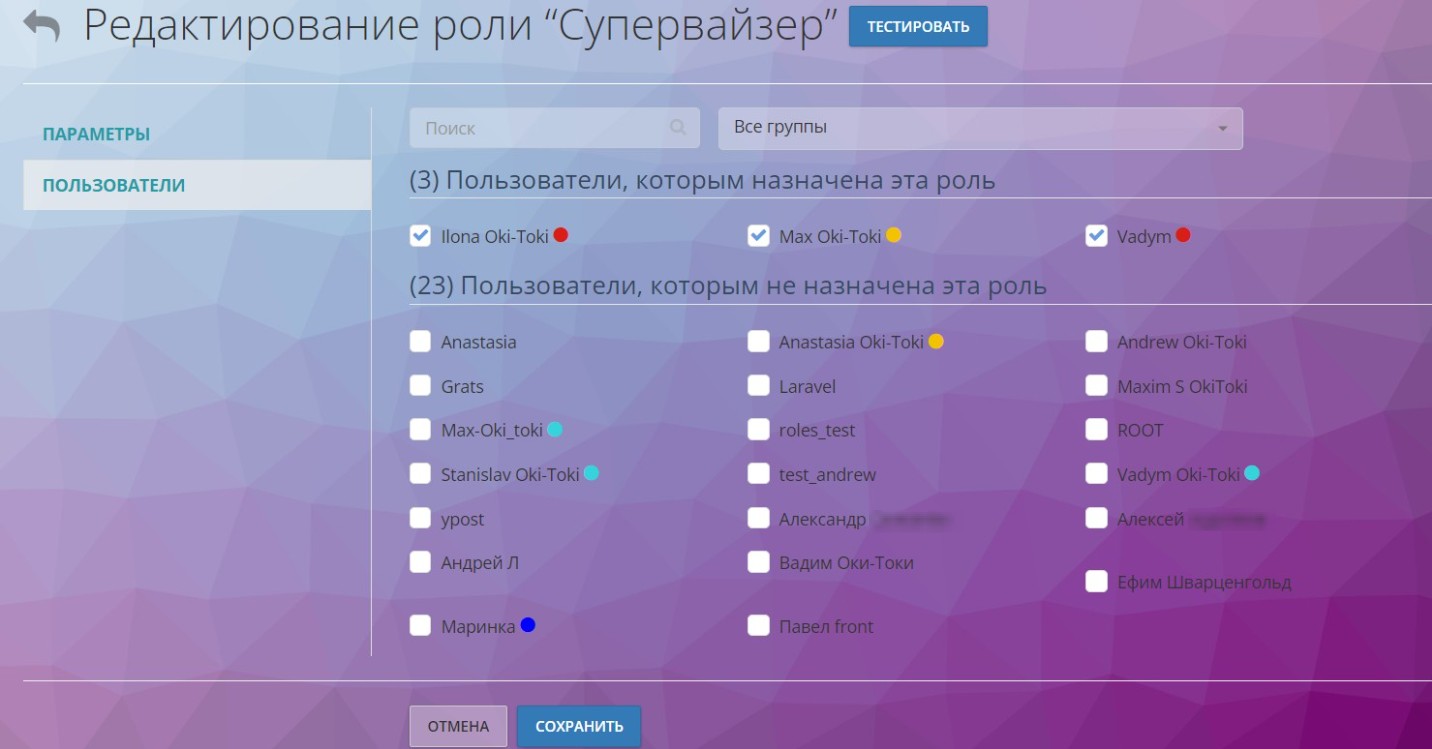1432x749 pixels.
Task: Tick the roles_test checkbox
Action: point(758,430)
